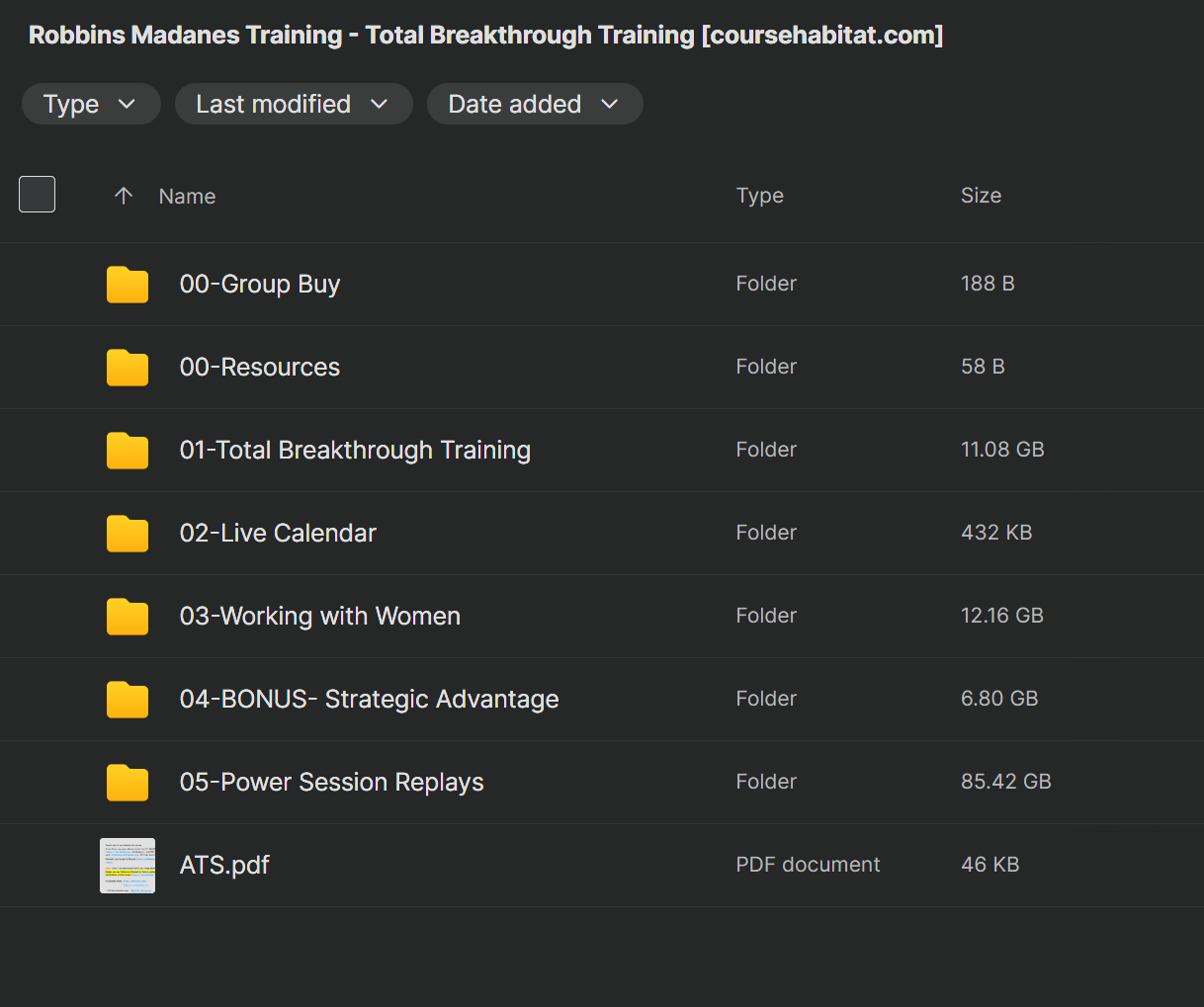Expand the Last modified filter

pyautogui.click(x=294, y=104)
